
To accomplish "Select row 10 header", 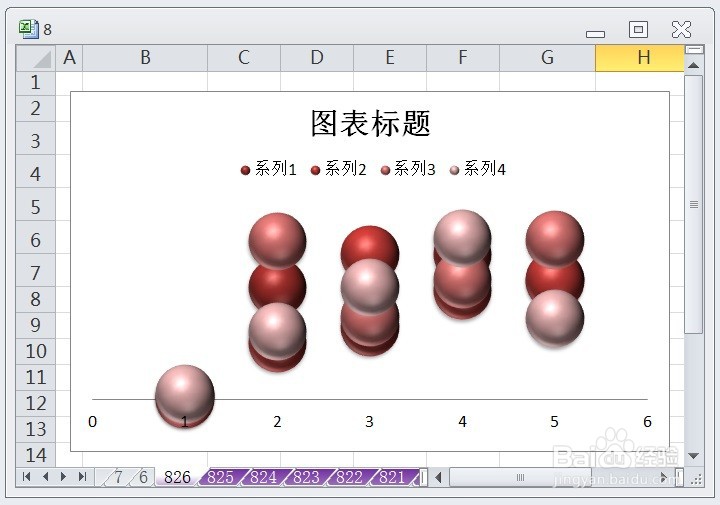I will 36,352.
